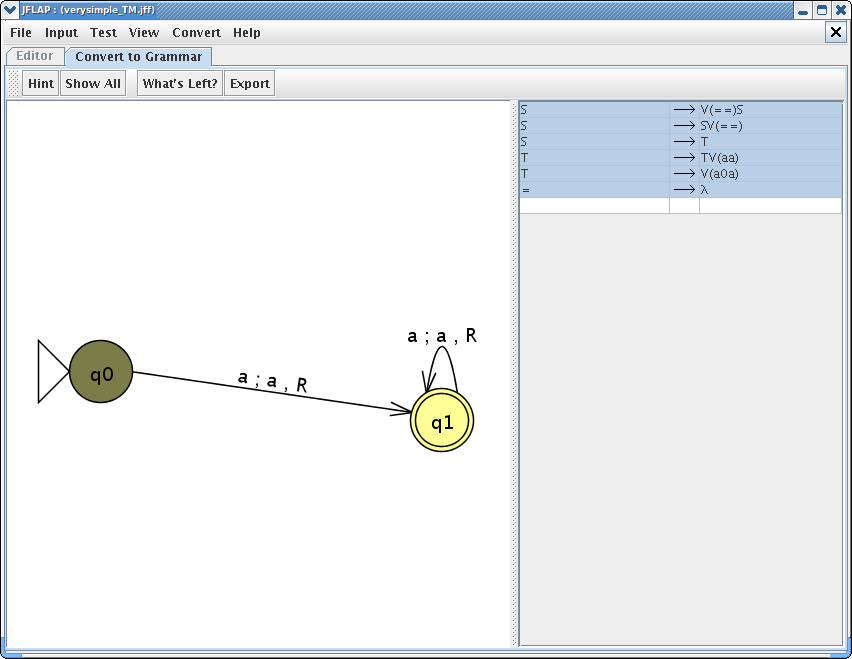Open the window menu icon in title bar
This screenshot has height=659, width=852.
pyautogui.click(x=10, y=10)
